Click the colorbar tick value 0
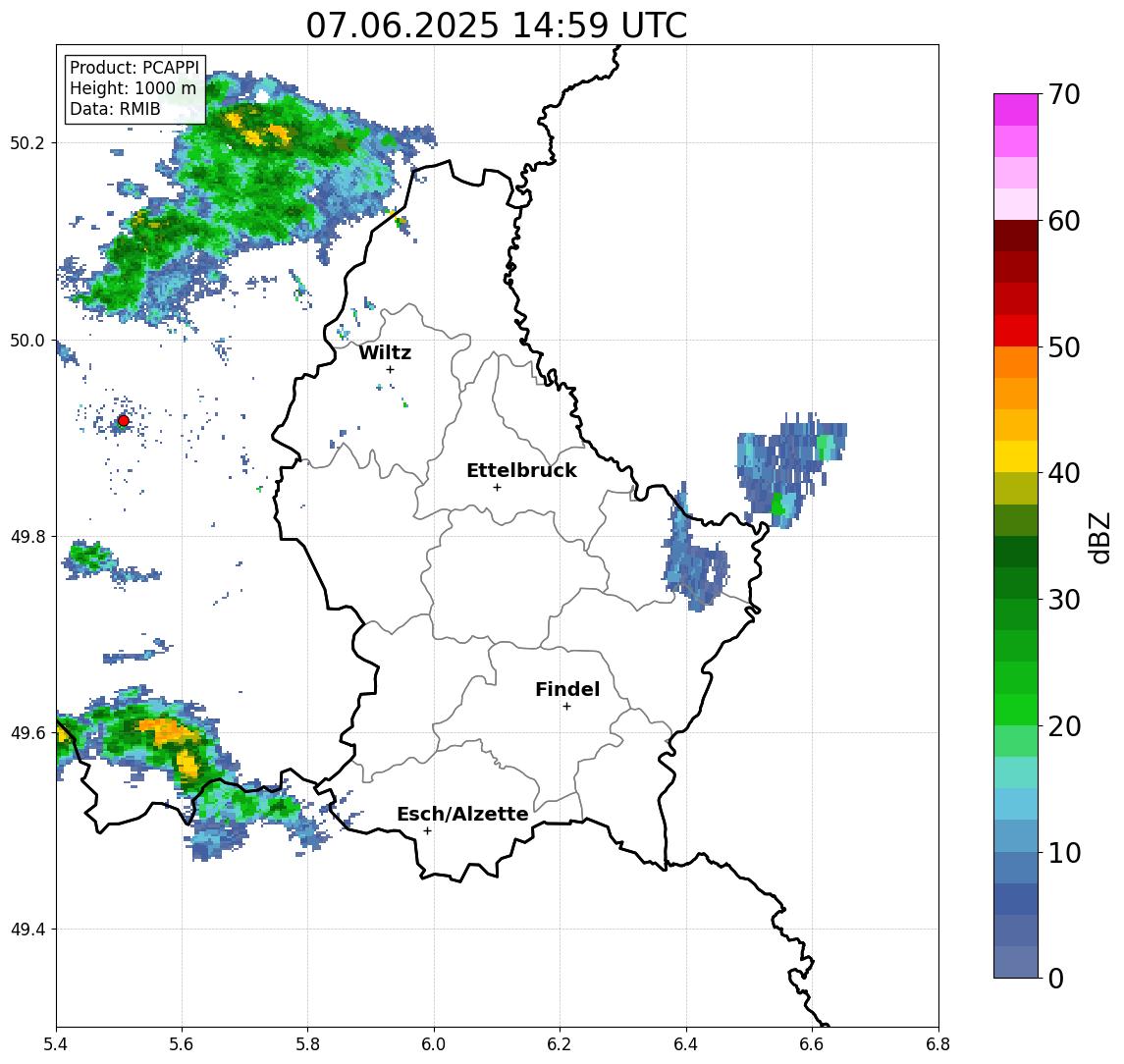 click(x=1056, y=978)
